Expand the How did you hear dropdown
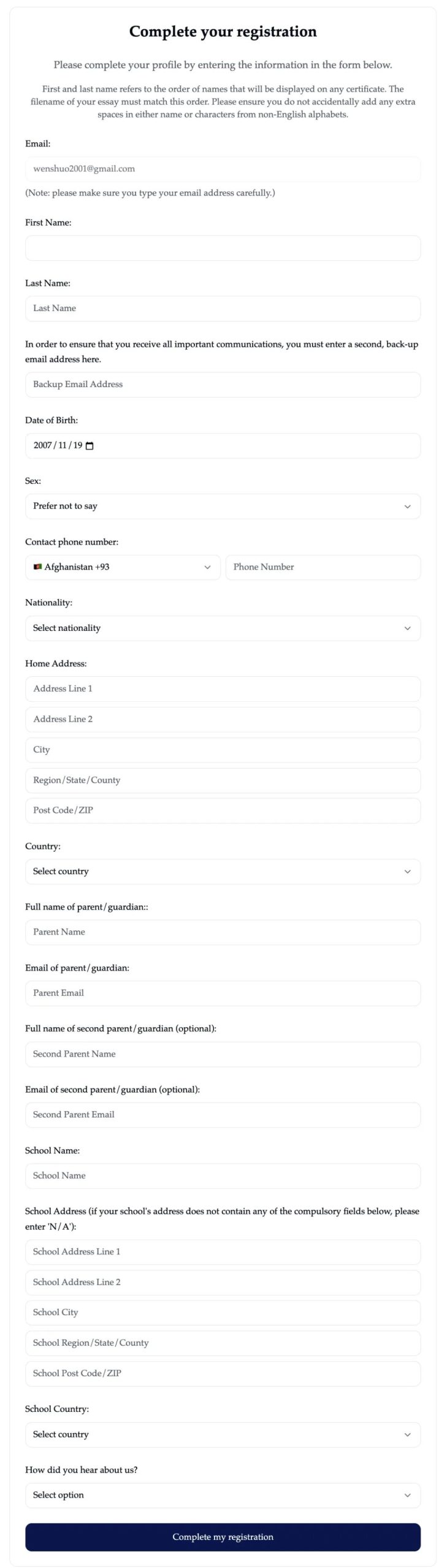The height and width of the screenshot is (1568, 447). (x=223, y=1495)
